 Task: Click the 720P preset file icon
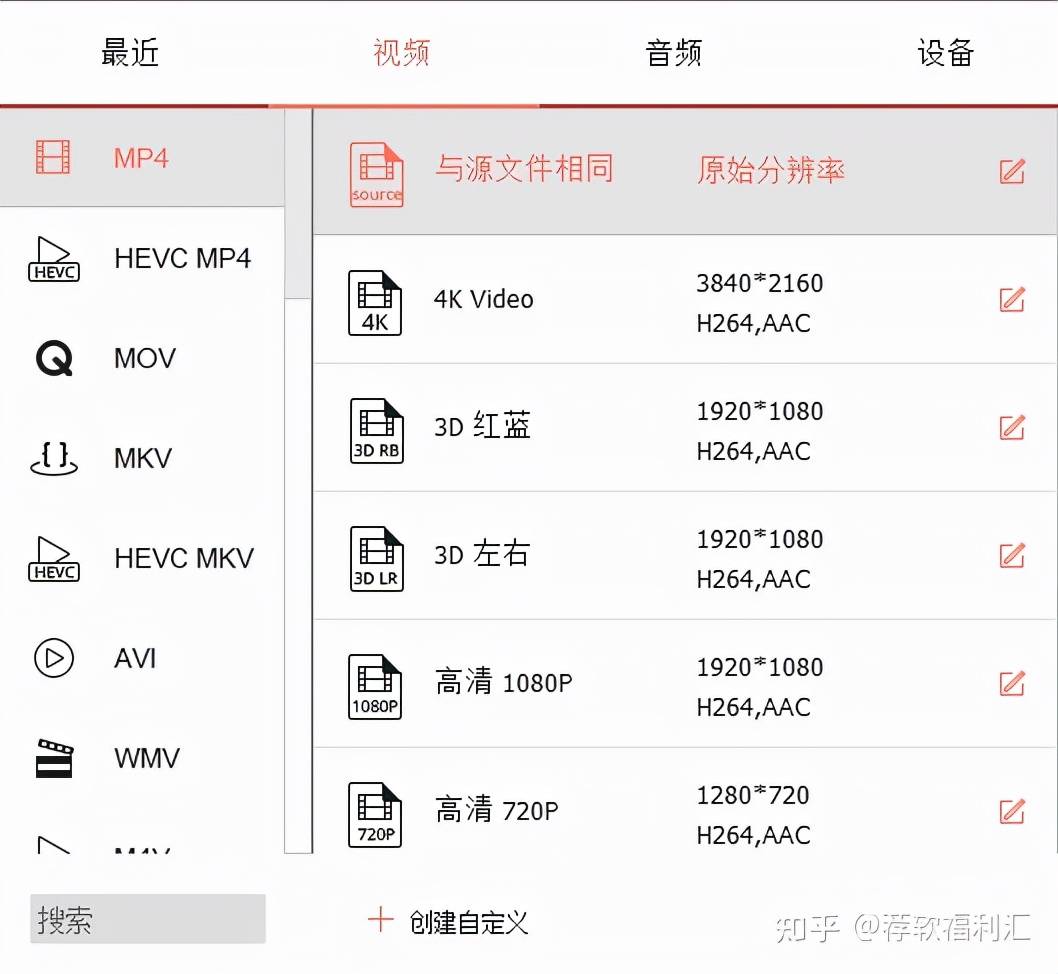(x=375, y=815)
